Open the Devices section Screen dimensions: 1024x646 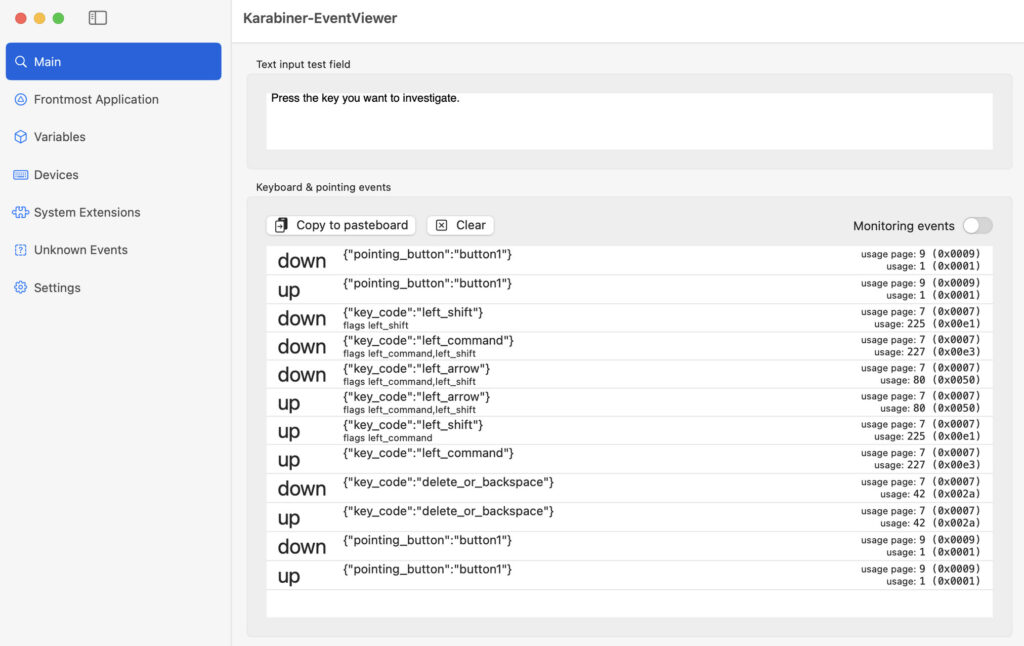(55, 174)
